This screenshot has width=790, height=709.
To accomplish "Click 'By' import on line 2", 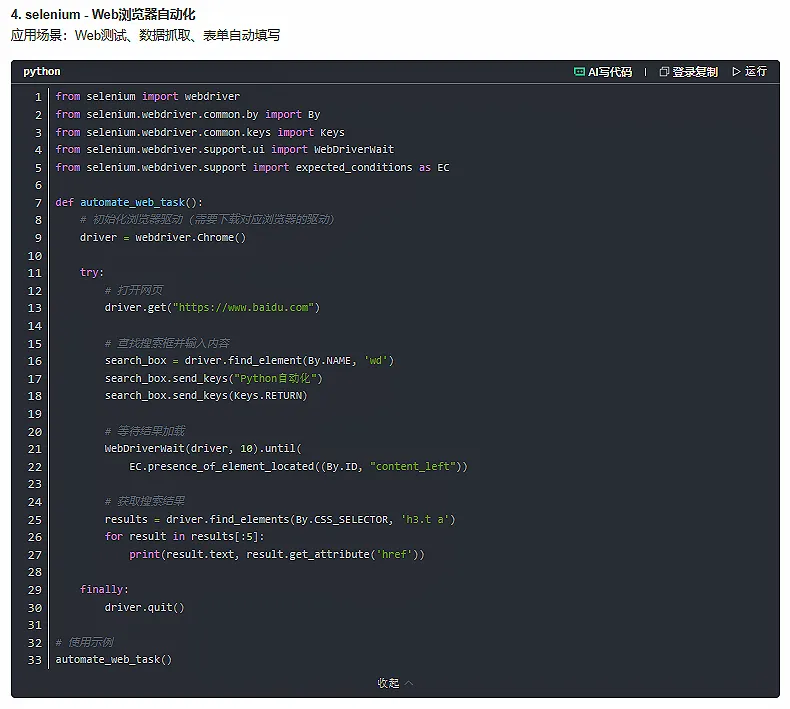I will click(314, 114).
